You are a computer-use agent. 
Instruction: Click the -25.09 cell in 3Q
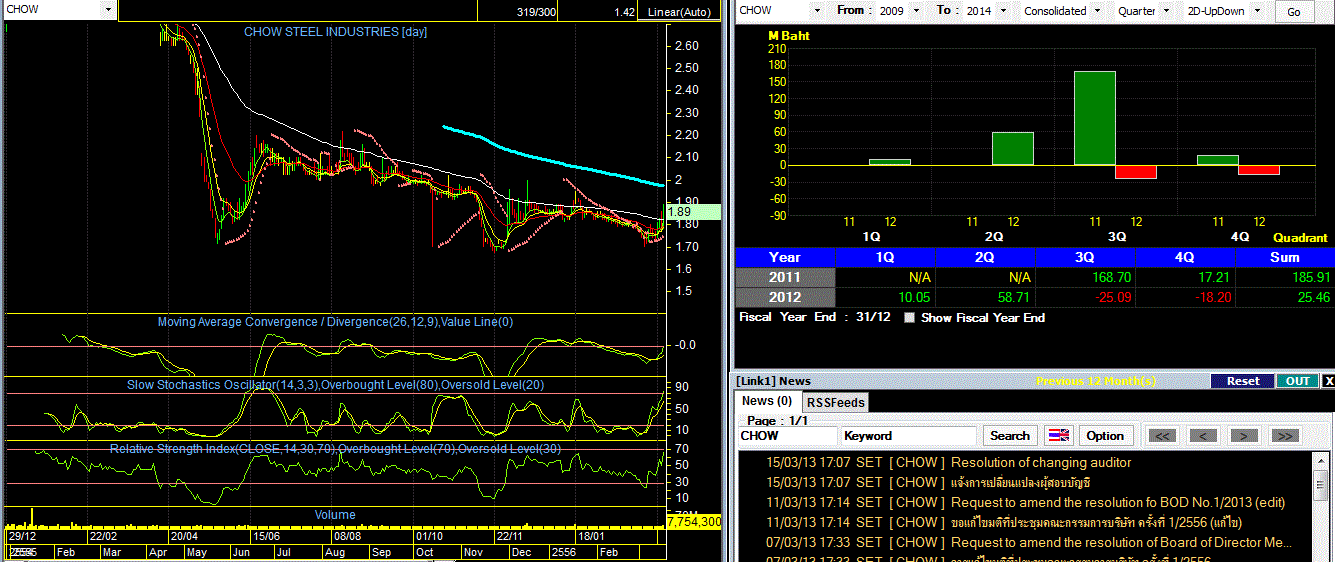[1085, 297]
